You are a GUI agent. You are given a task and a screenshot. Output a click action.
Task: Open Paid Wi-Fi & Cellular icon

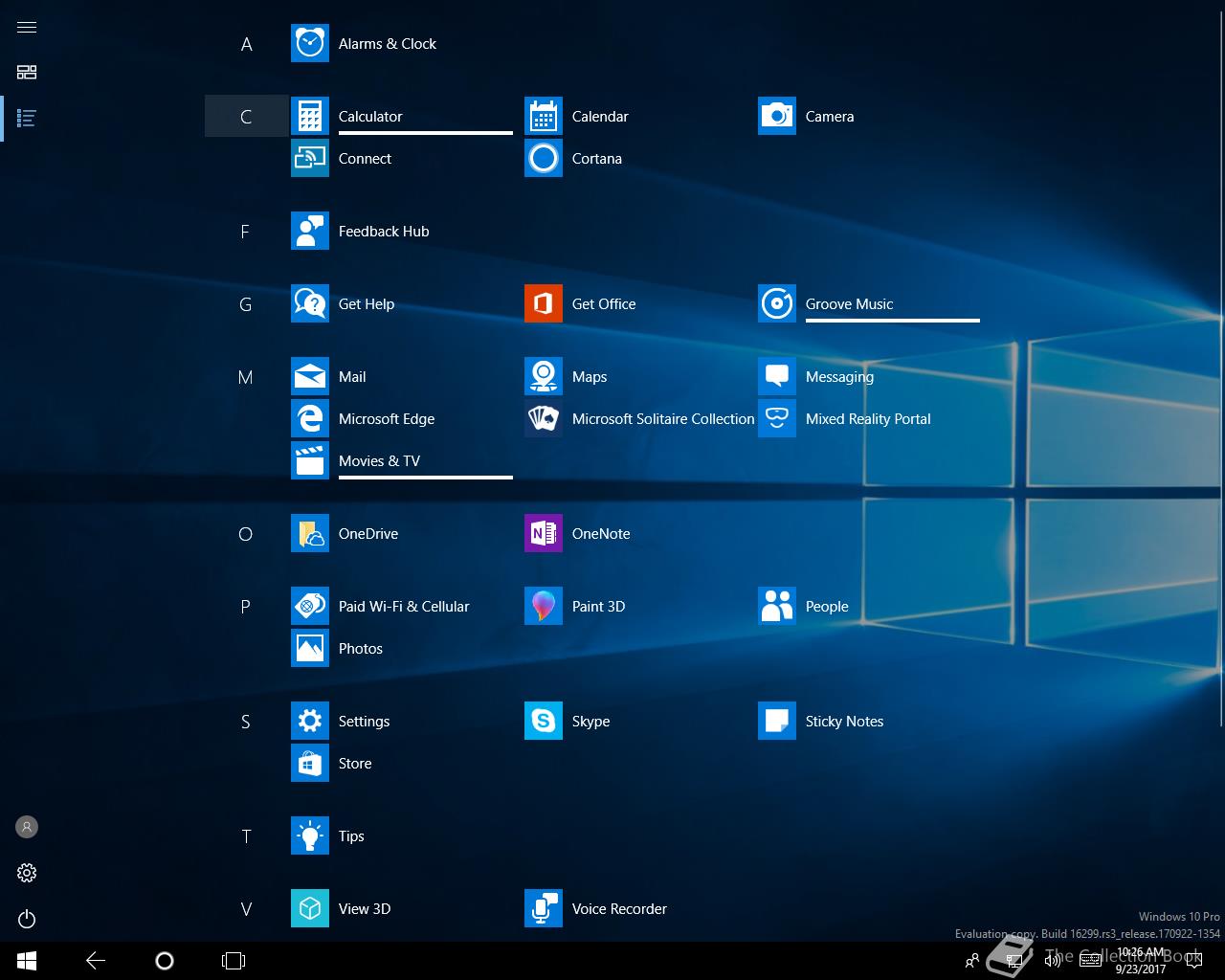[310, 606]
